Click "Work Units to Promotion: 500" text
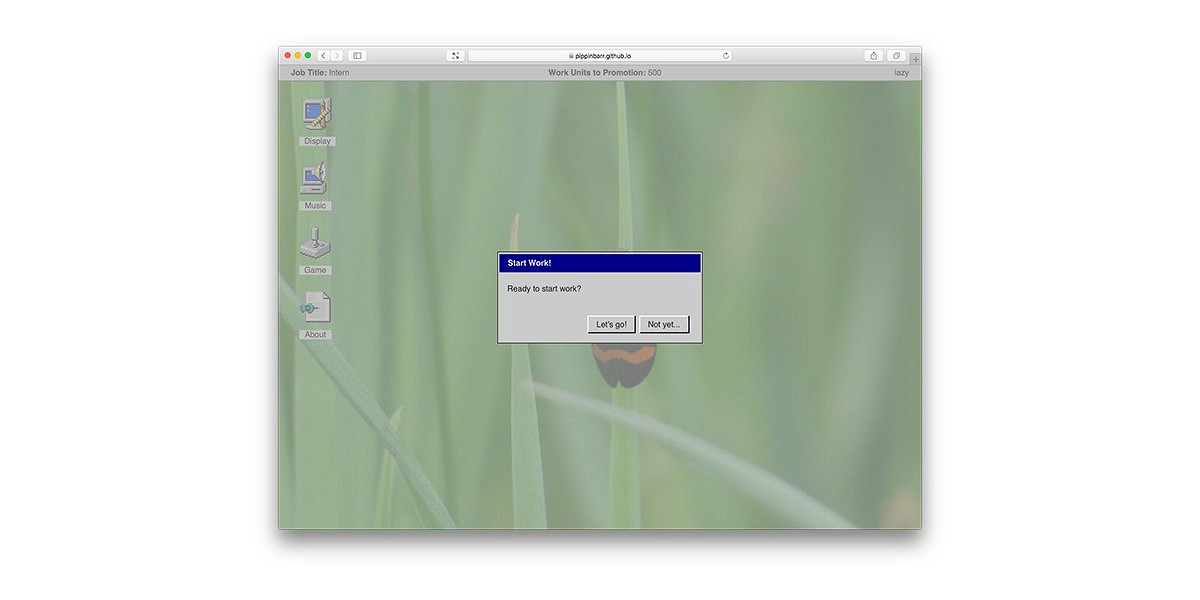Image resolution: width=1200 pixels, height=600 pixels. tap(604, 73)
